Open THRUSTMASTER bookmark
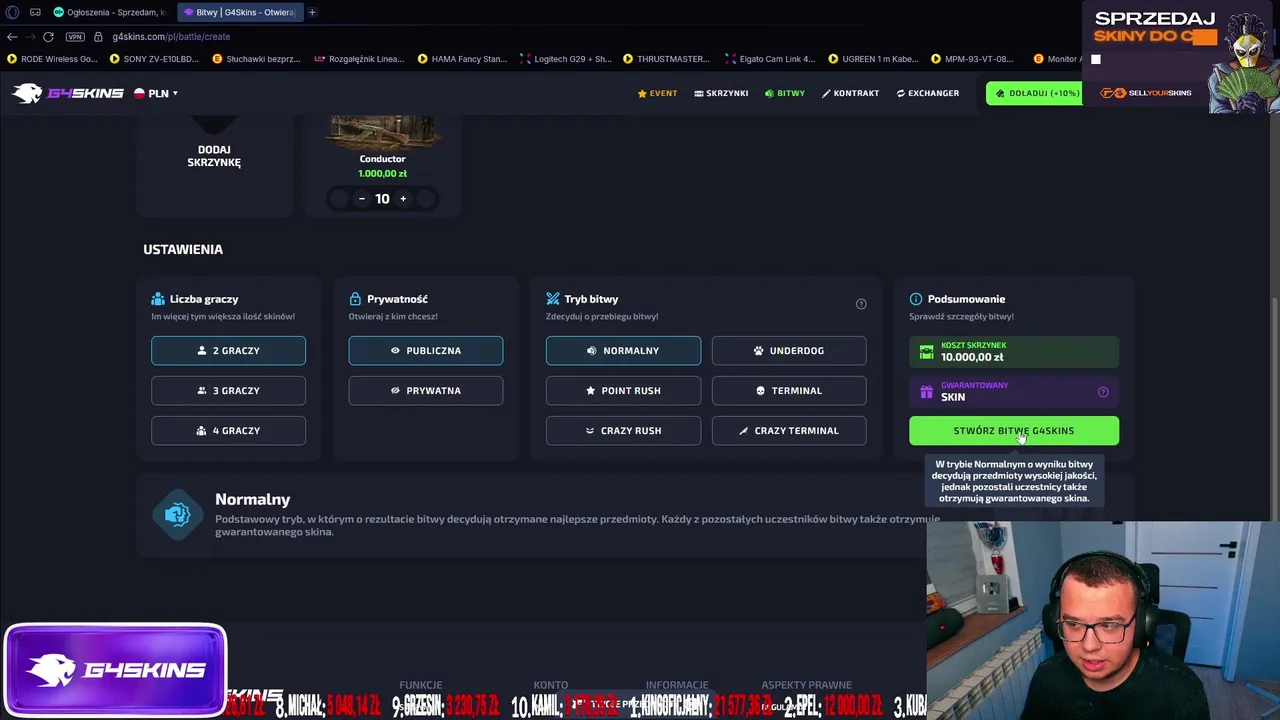The image size is (1280, 720). 667,59
